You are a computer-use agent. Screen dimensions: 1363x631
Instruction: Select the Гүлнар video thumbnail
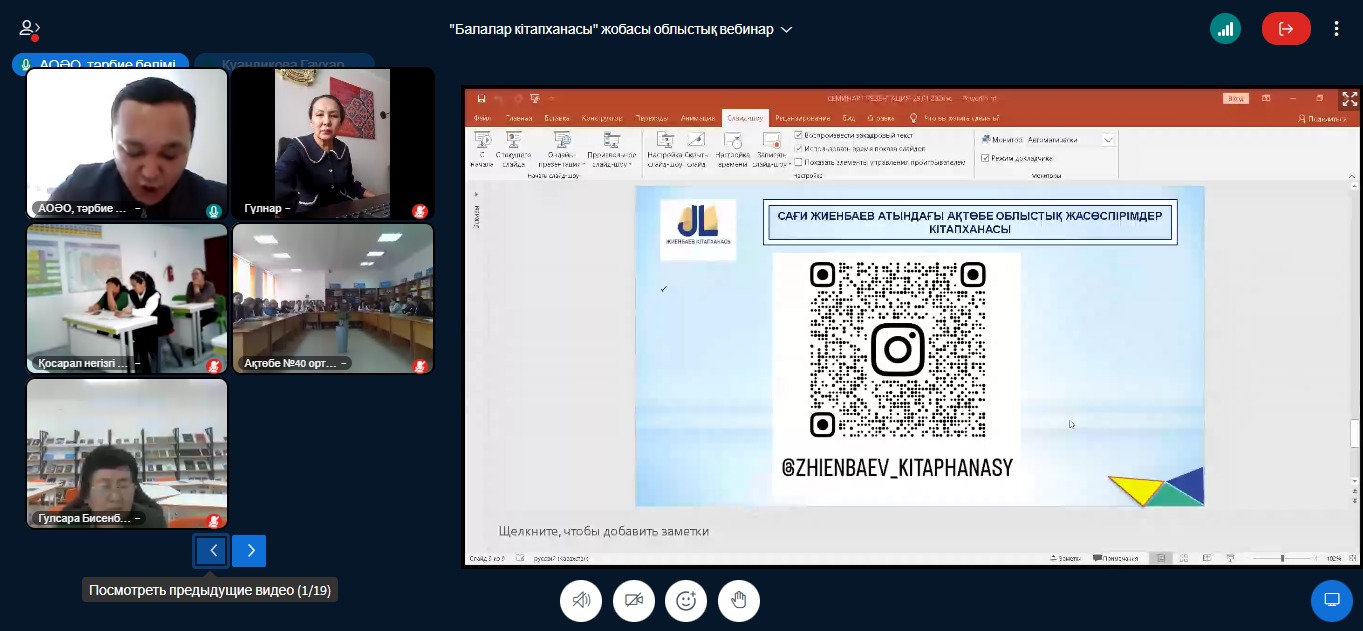pos(333,144)
